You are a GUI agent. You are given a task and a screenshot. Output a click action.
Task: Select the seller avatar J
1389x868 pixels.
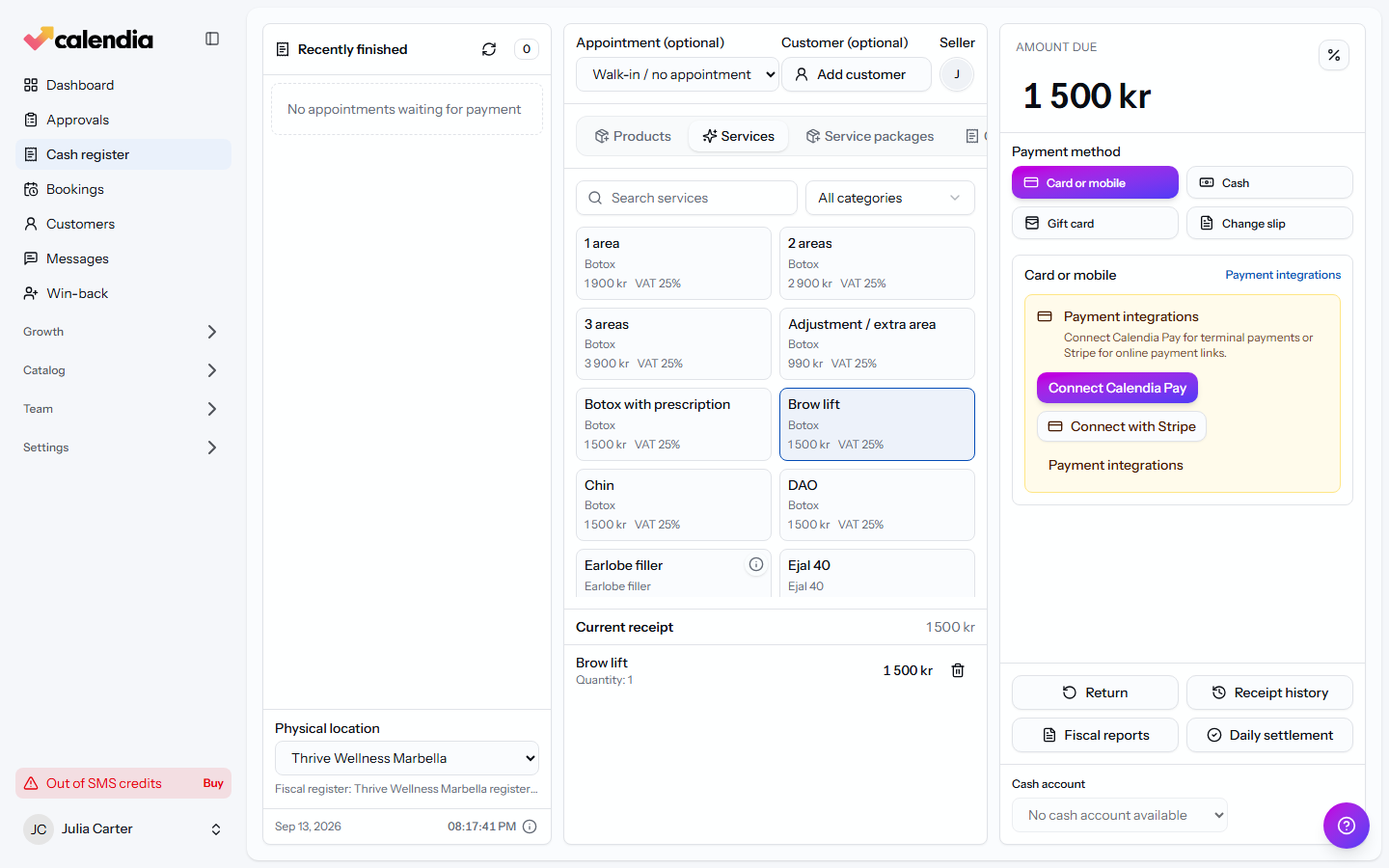pyautogui.click(x=957, y=74)
